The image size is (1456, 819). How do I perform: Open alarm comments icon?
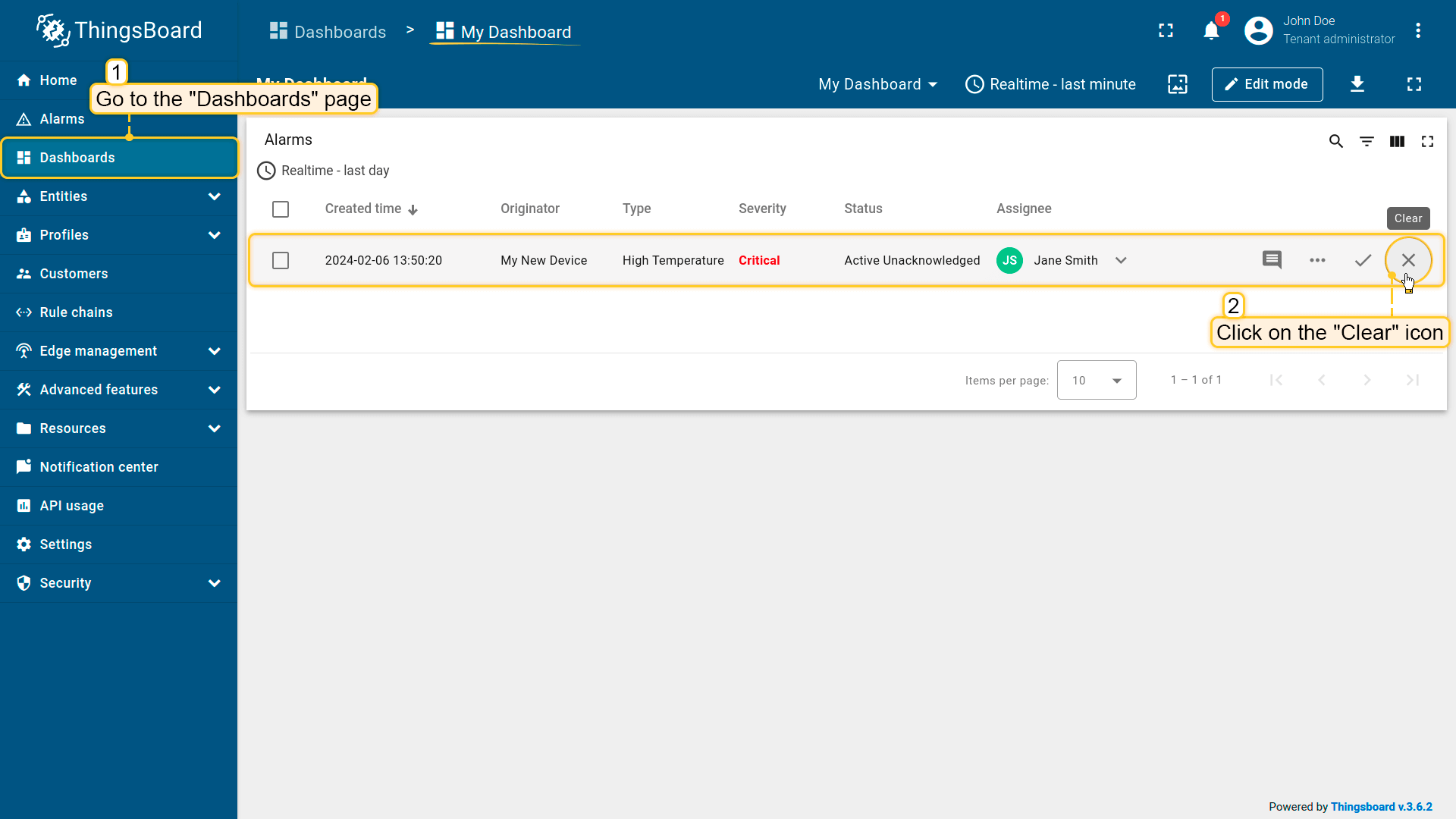(x=1272, y=260)
